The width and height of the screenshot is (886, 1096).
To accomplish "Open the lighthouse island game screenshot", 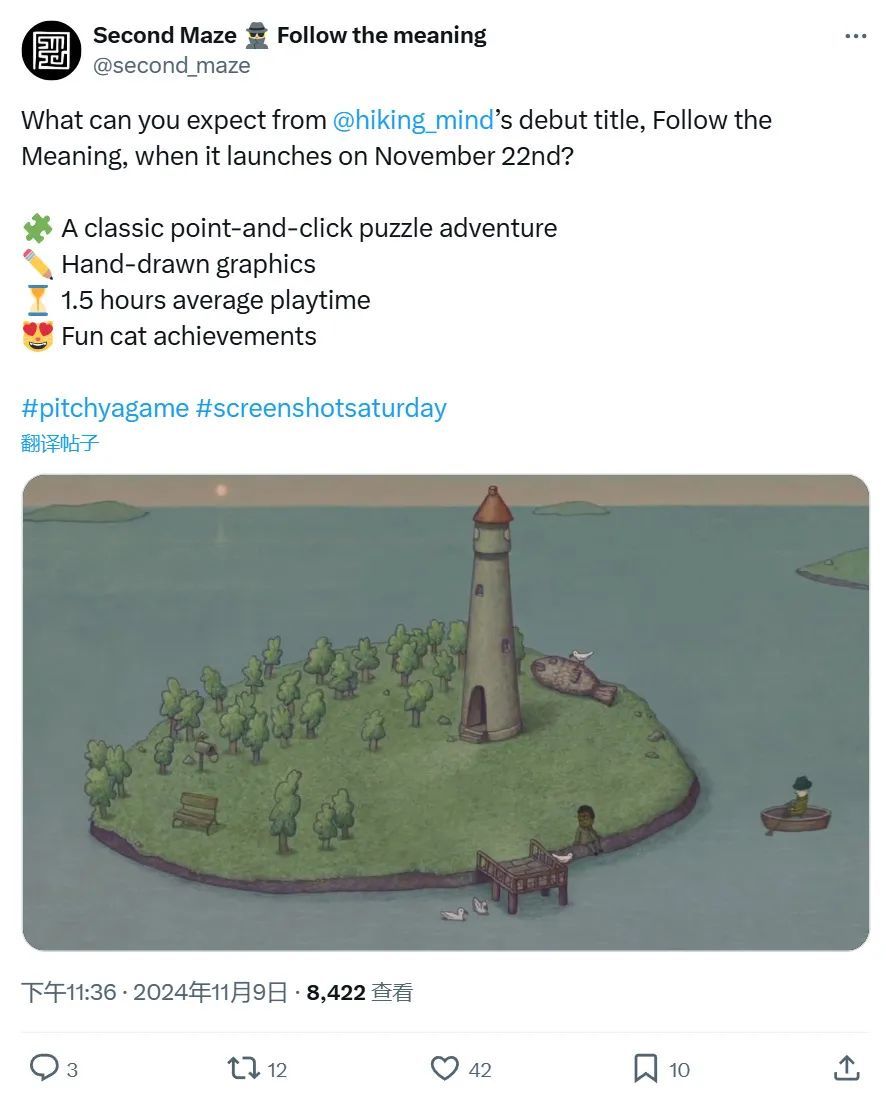I will pos(445,712).
